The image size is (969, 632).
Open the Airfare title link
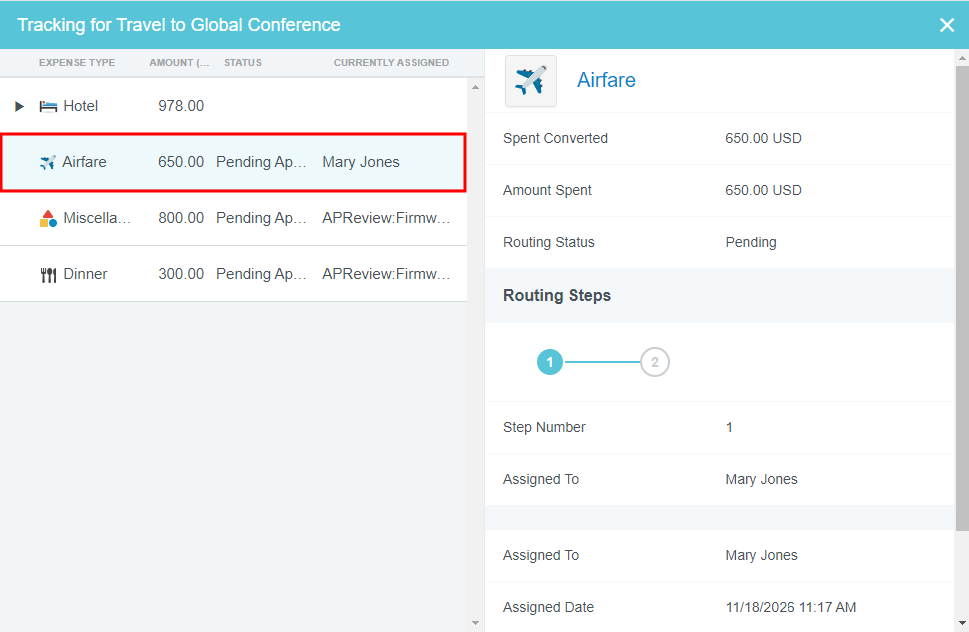[606, 80]
